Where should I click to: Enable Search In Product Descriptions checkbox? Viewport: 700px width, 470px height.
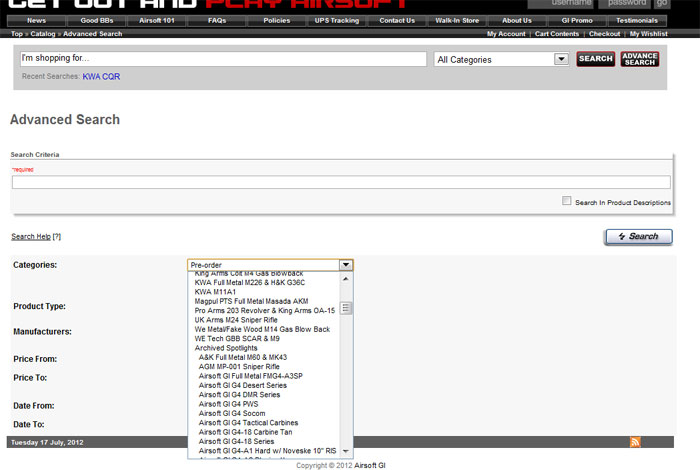pos(567,201)
